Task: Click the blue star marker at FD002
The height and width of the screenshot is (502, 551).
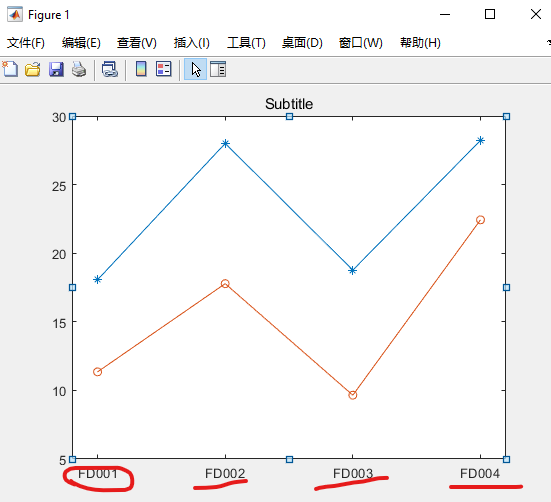Action: coord(225,143)
